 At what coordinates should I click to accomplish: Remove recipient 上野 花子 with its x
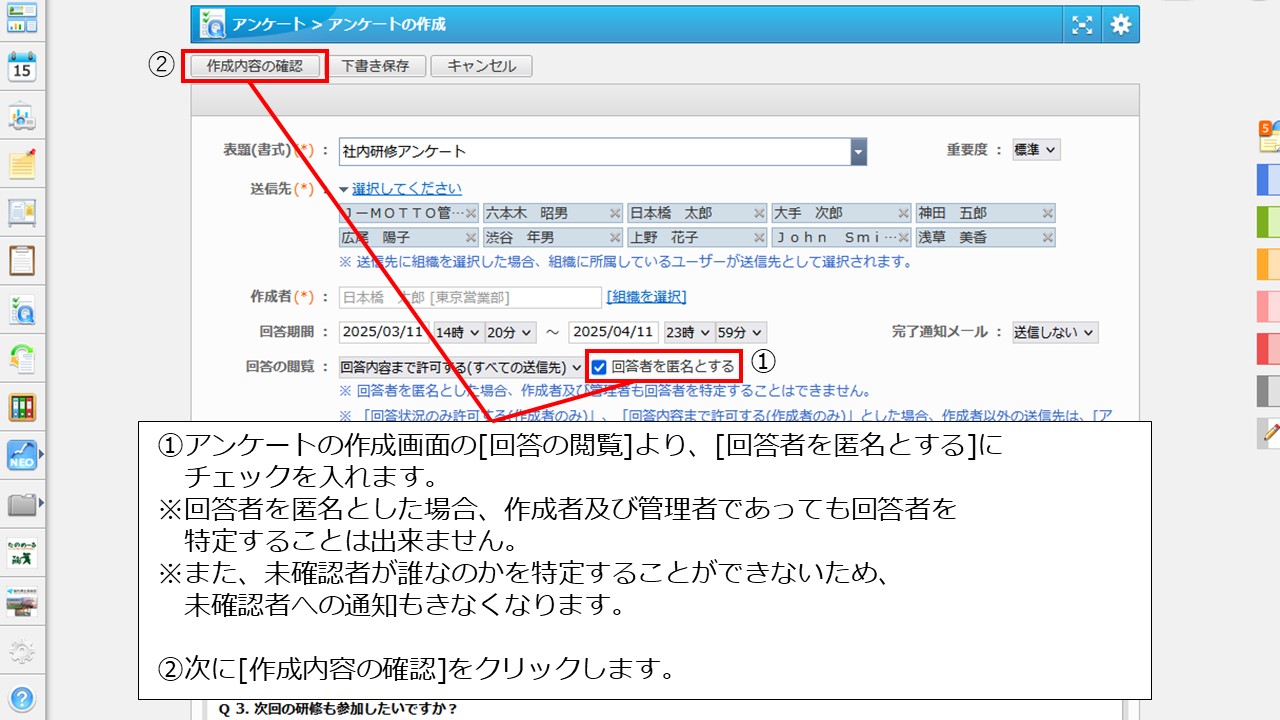(759, 238)
